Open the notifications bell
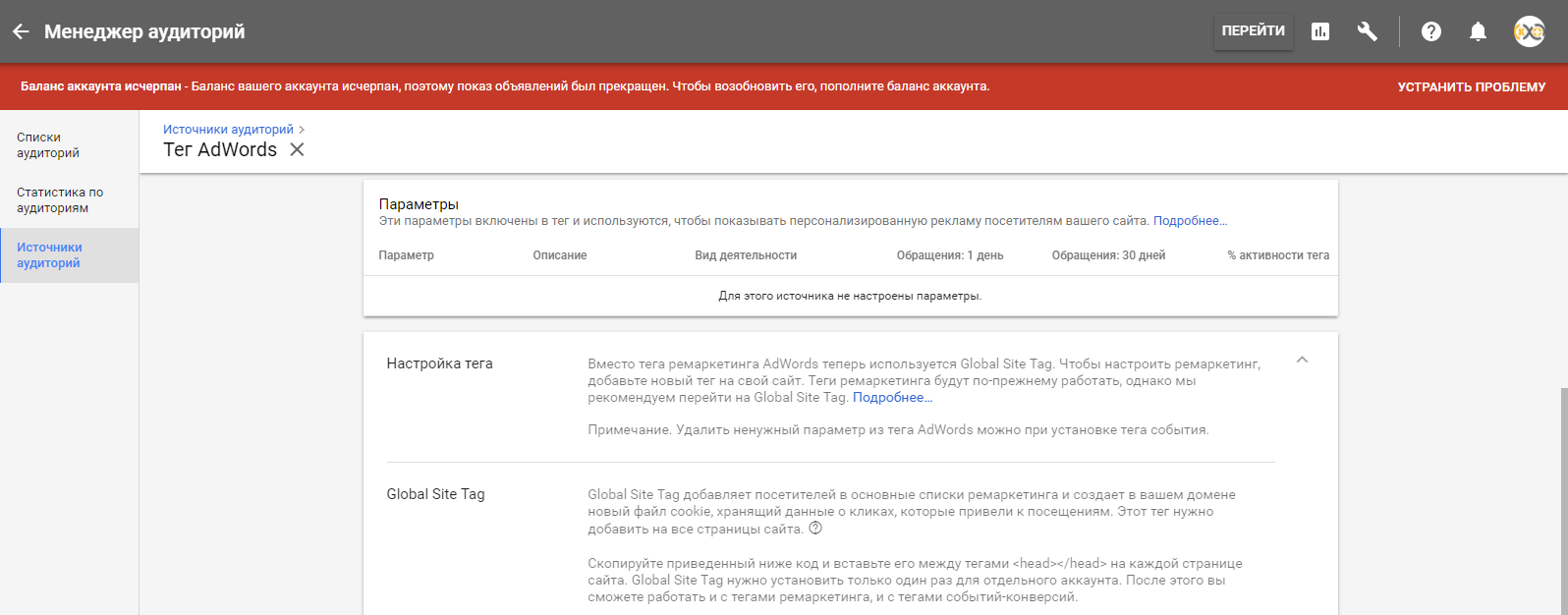Screen dimensions: 1568x615 click(x=1478, y=31)
